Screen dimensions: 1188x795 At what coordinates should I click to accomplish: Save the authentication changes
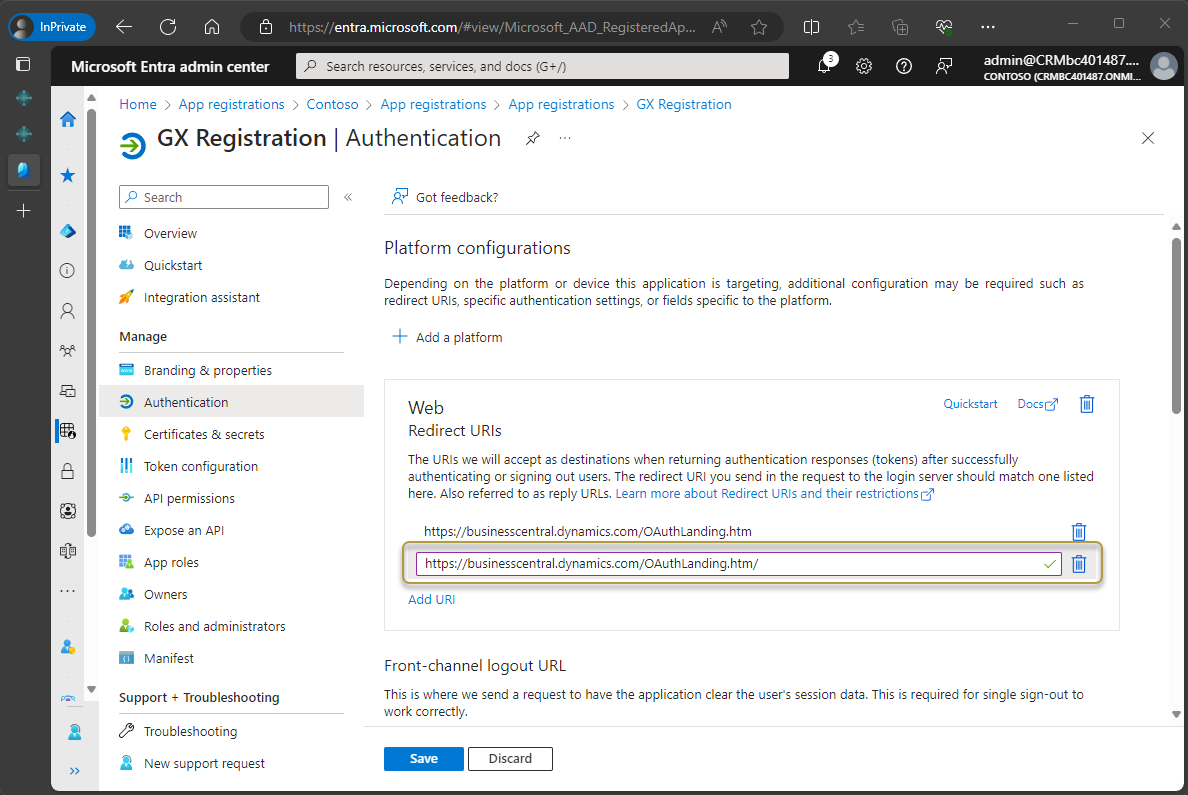click(x=423, y=758)
